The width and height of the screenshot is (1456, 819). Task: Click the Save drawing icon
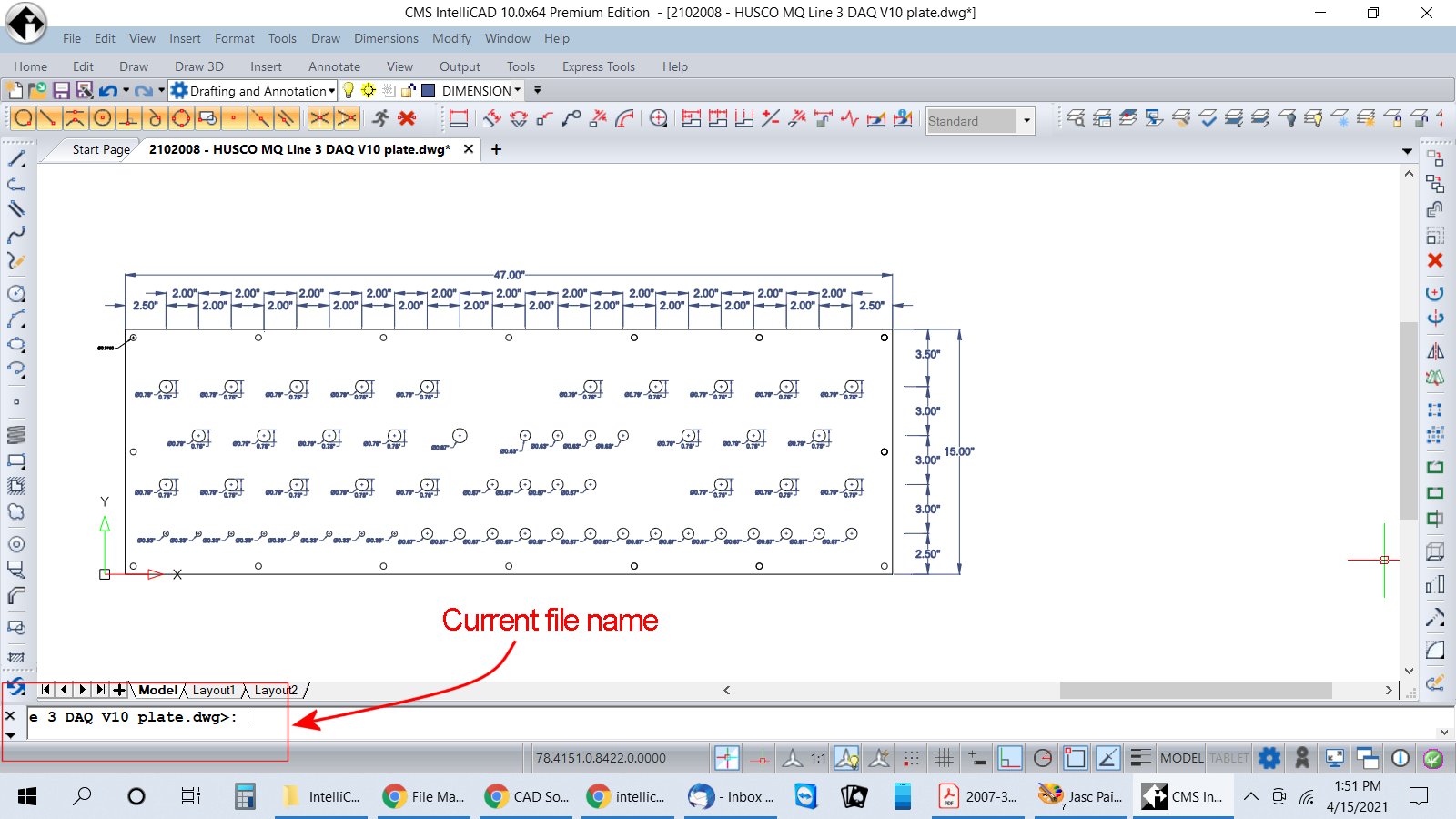pyautogui.click(x=61, y=90)
